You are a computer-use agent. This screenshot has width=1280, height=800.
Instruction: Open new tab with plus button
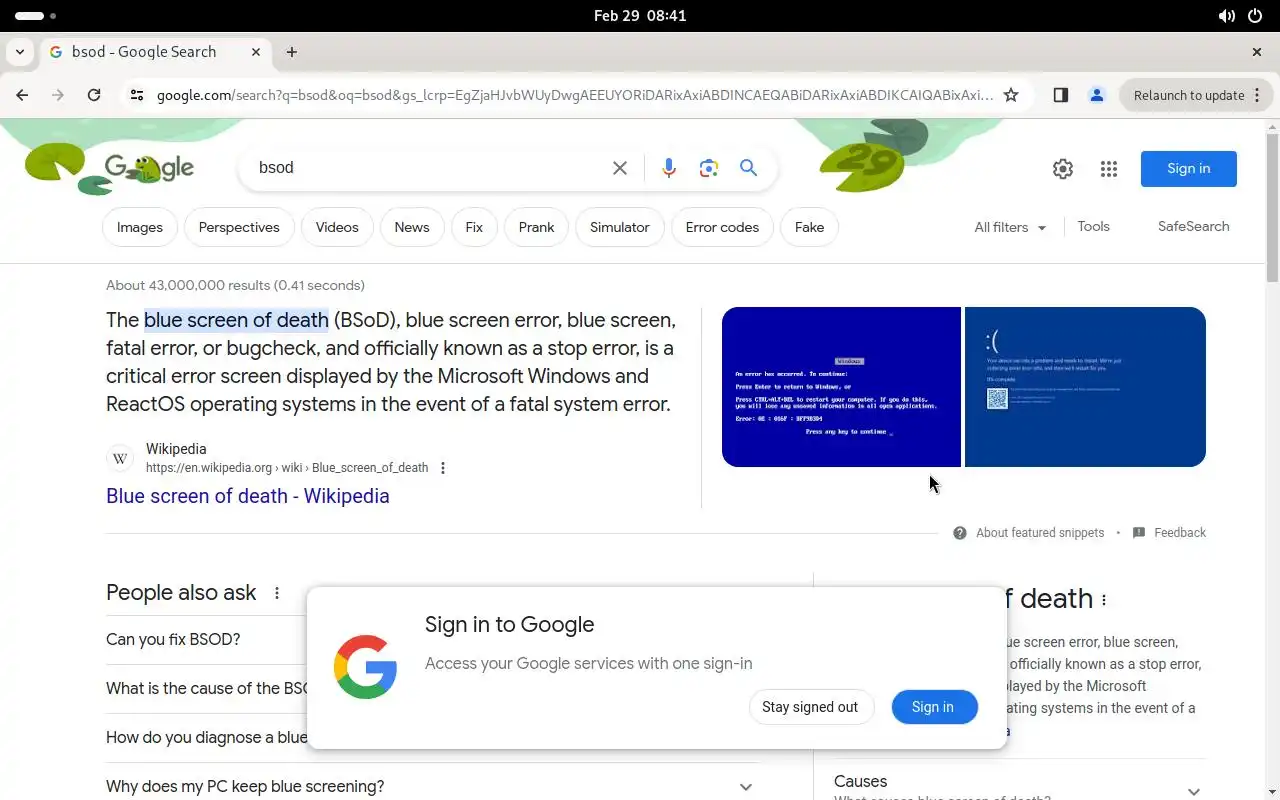click(x=292, y=52)
